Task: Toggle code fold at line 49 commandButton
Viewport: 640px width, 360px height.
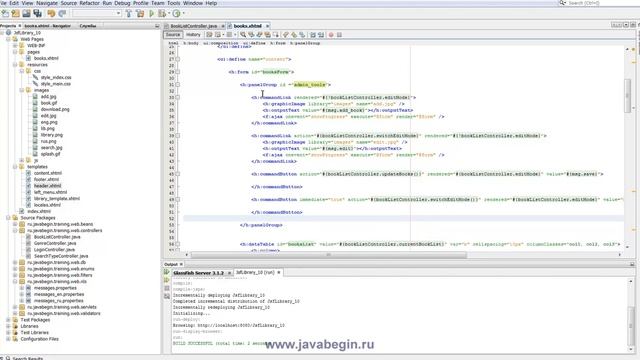Action: (178, 200)
